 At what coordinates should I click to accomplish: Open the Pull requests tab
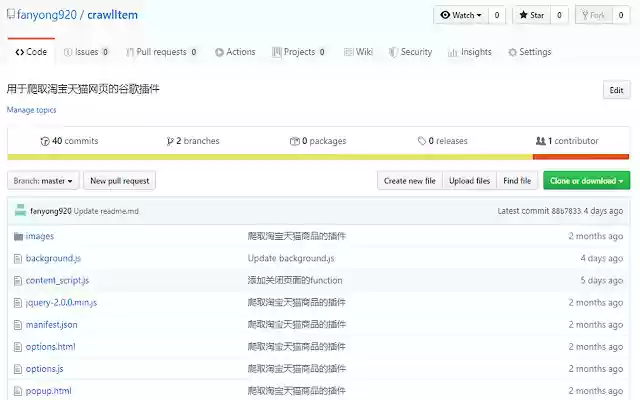pyautogui.click(x=161, y=52)
